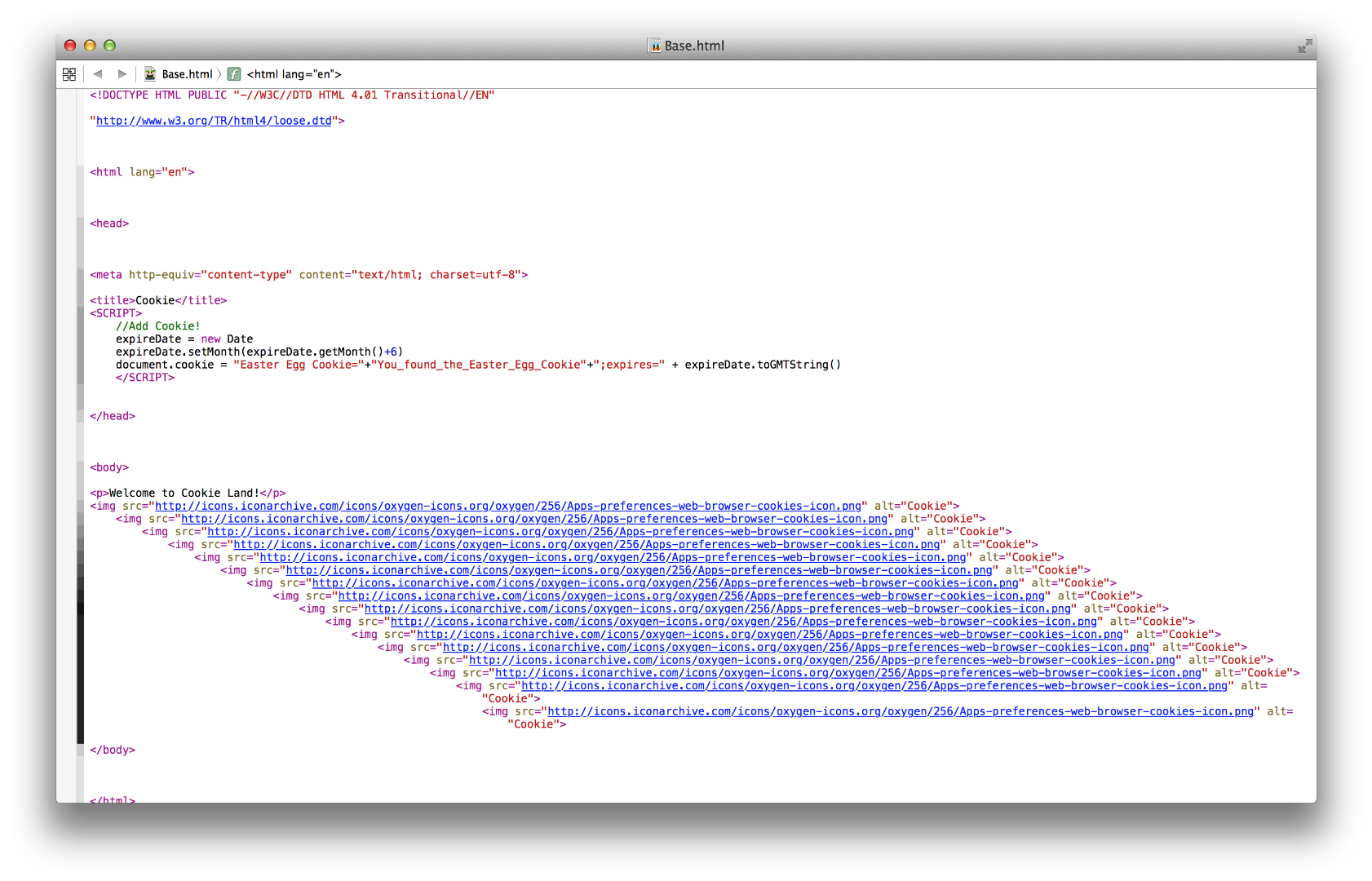Go back with the left arrow
The width and height of the screenshot is (1372, 881).
pyautogui.click(x=98, y=74)
